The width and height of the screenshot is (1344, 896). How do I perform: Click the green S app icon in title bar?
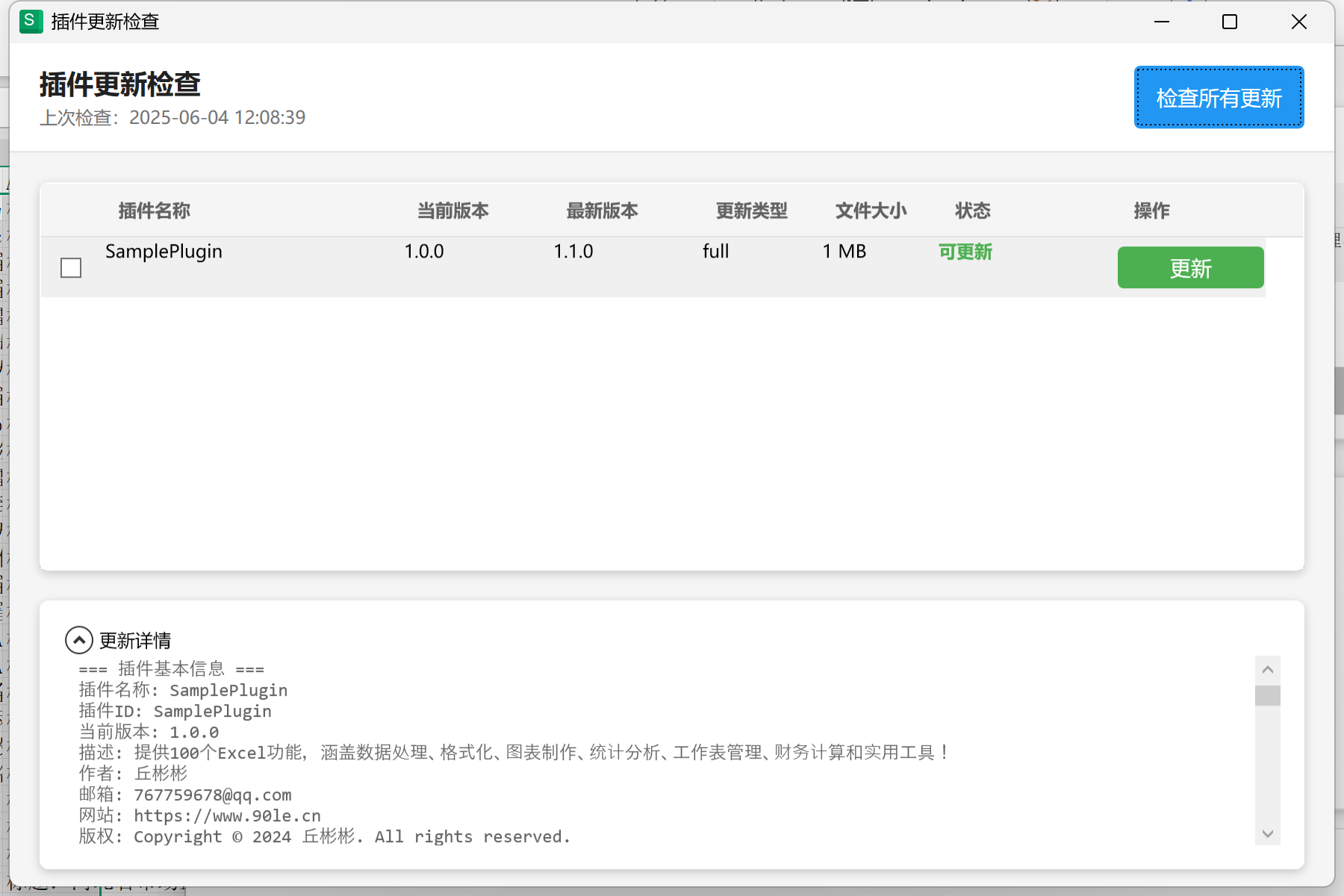pos(31,22)
